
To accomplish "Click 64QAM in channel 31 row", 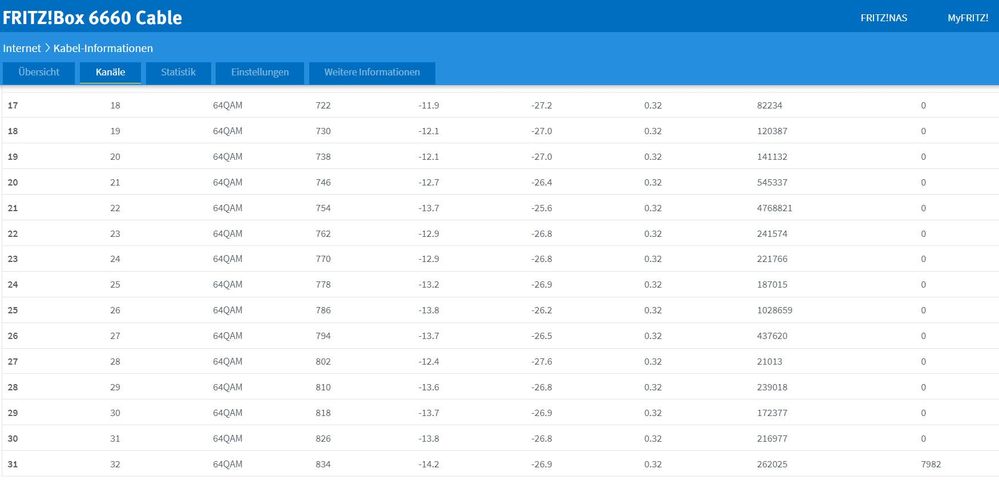I will [227, 465].
